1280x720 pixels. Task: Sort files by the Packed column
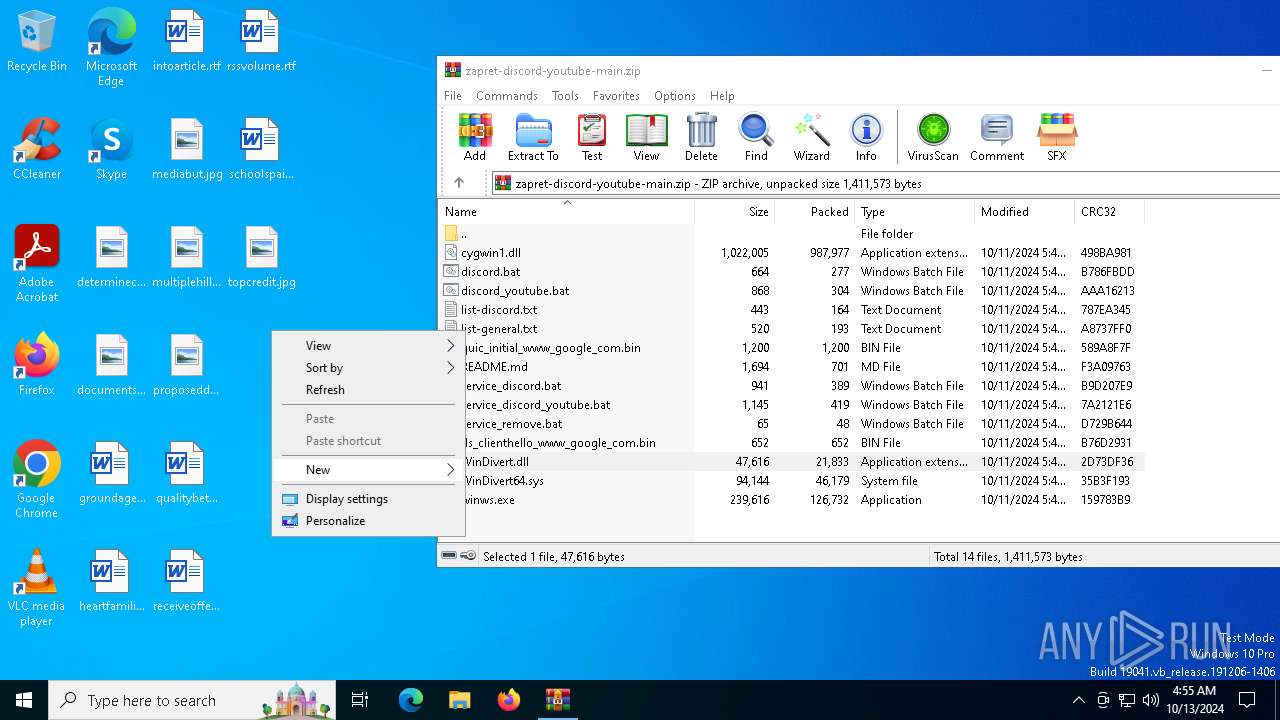point(814,212)
